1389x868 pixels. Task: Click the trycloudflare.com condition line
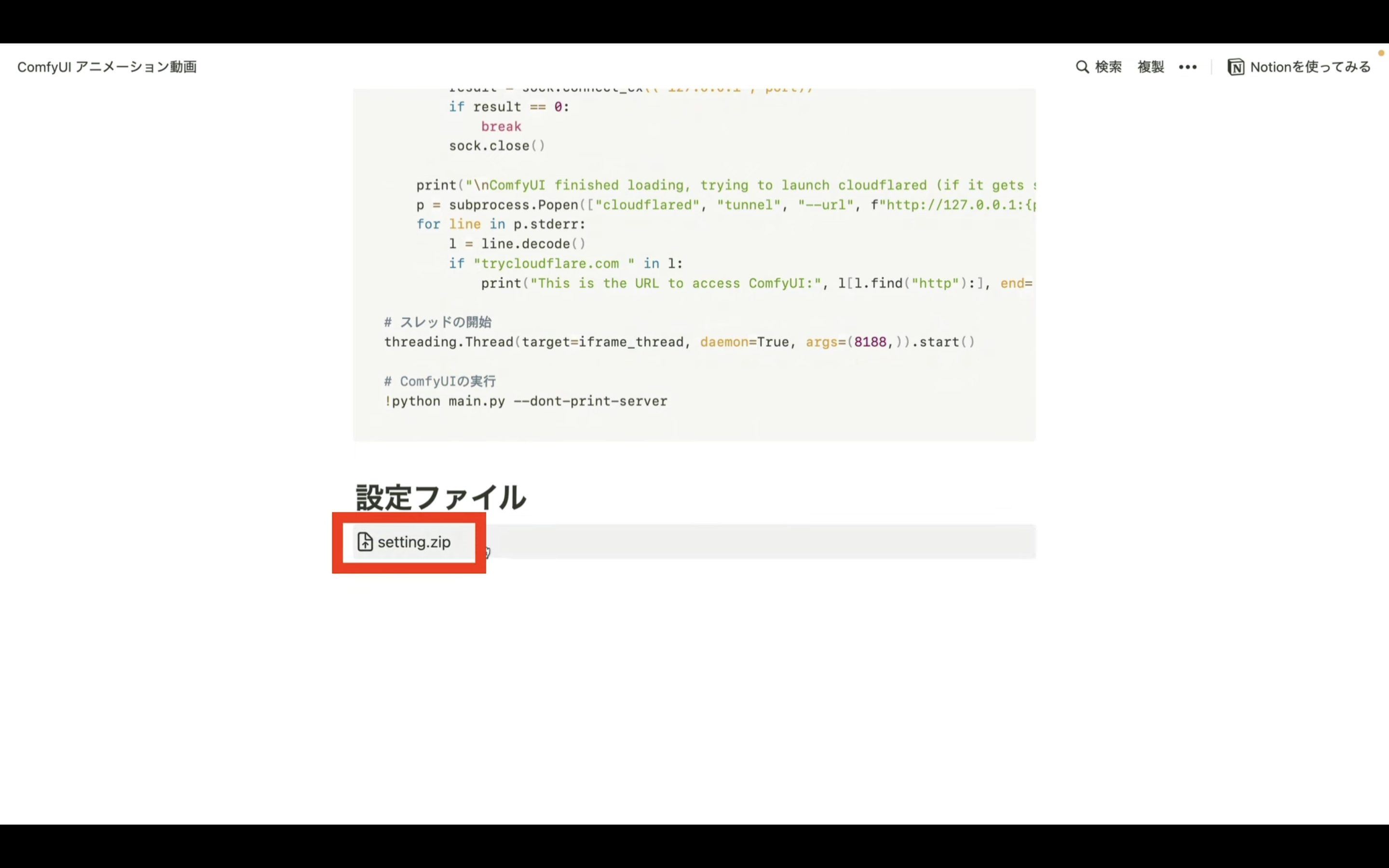[x=566, y=263]
